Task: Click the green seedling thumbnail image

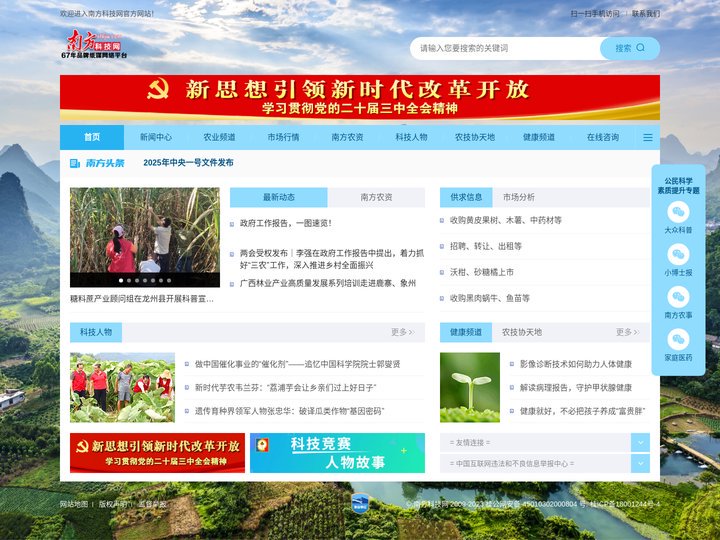Action: [x=470, y=388]
